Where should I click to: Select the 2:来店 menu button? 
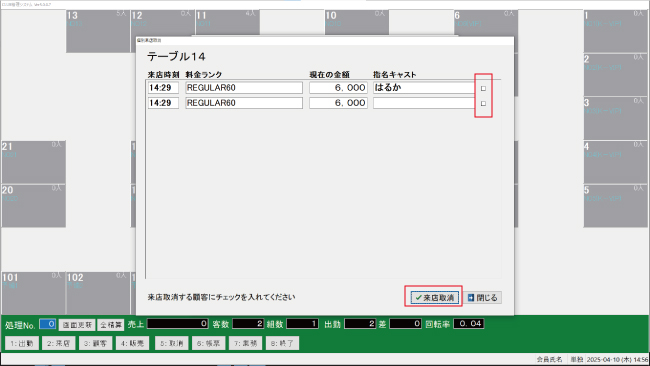[58, 343]
